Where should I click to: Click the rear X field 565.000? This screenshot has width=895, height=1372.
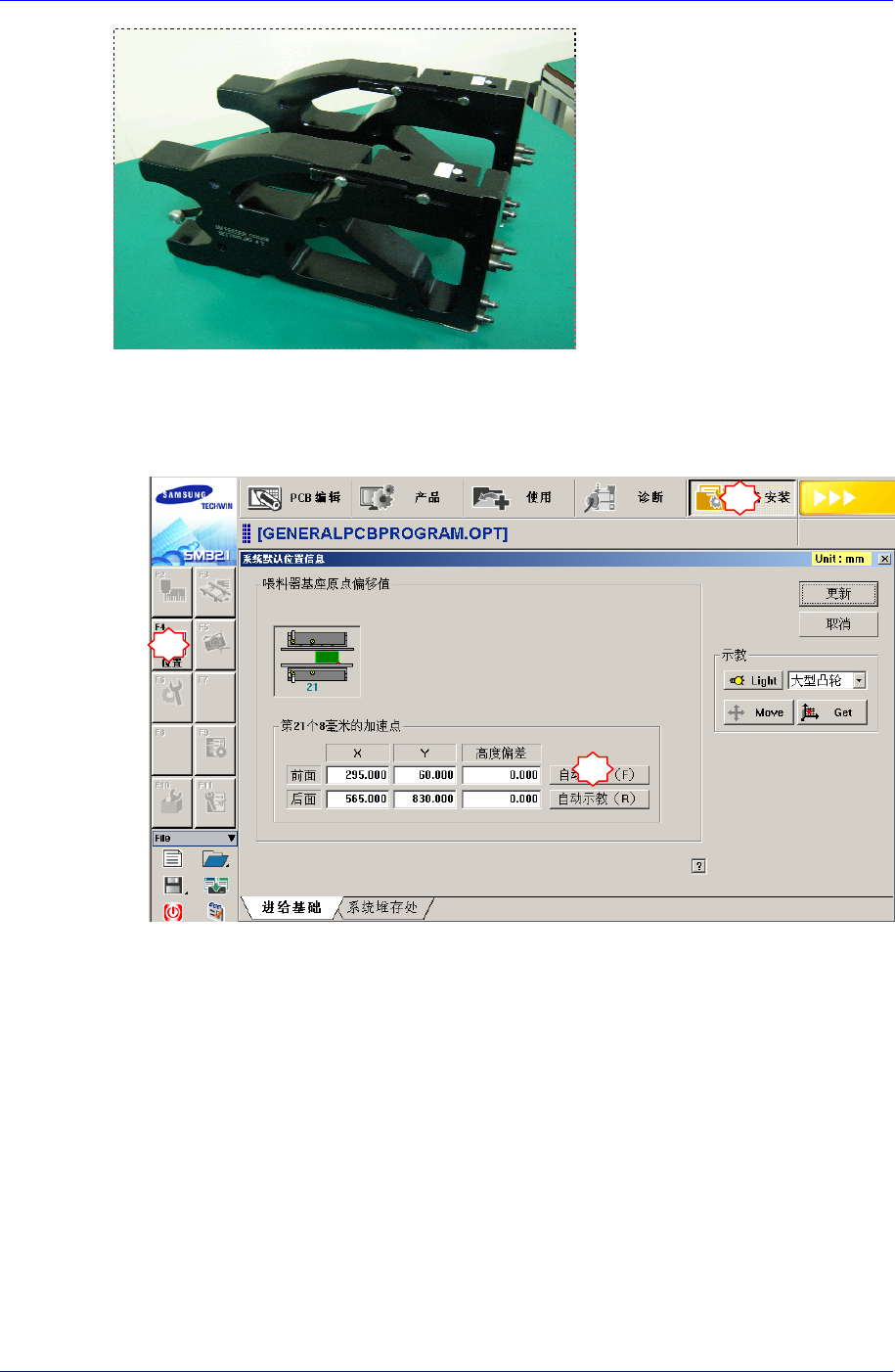[x=358, y=799]
